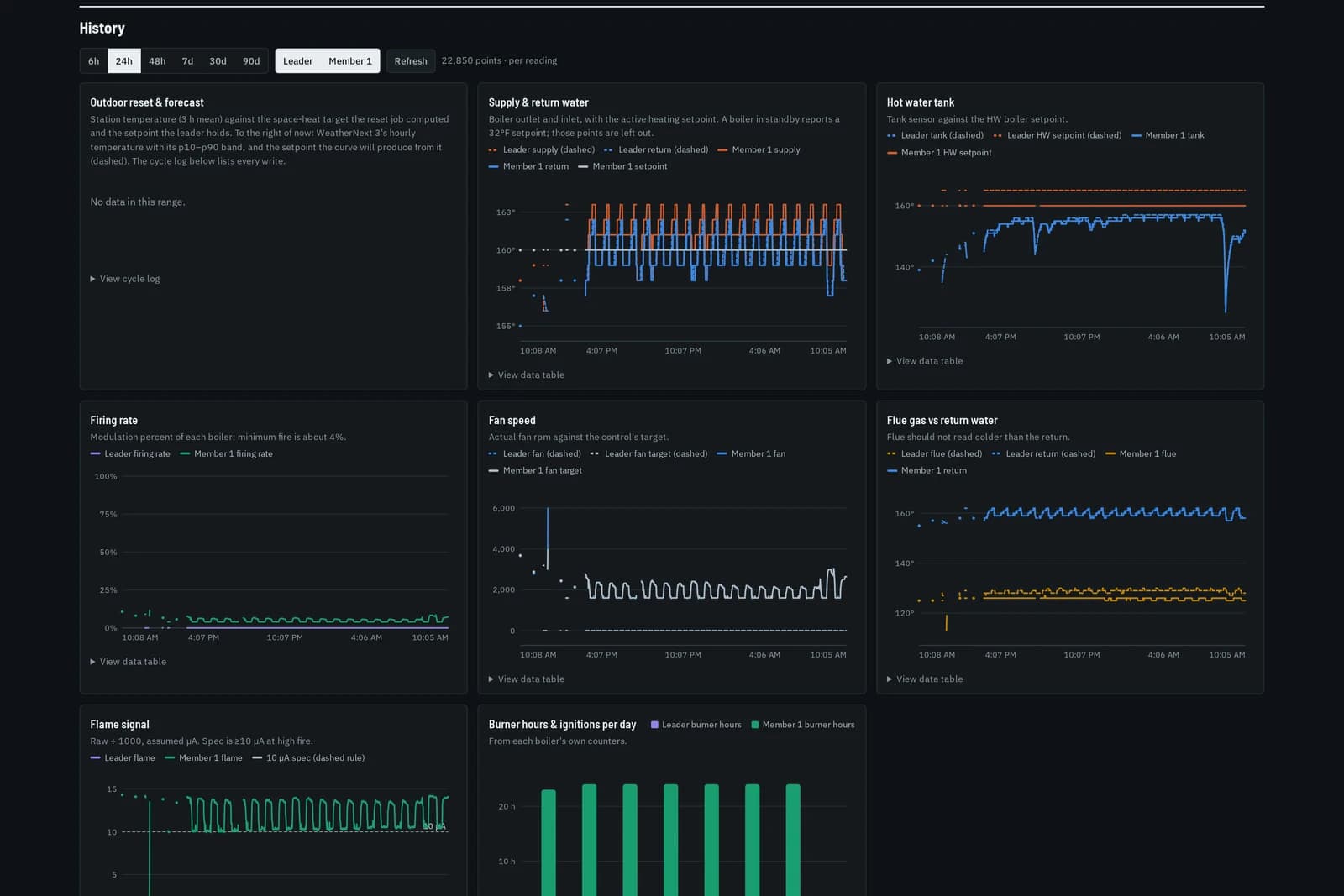Click Leader firing rate legend entry

coord(130,454)
